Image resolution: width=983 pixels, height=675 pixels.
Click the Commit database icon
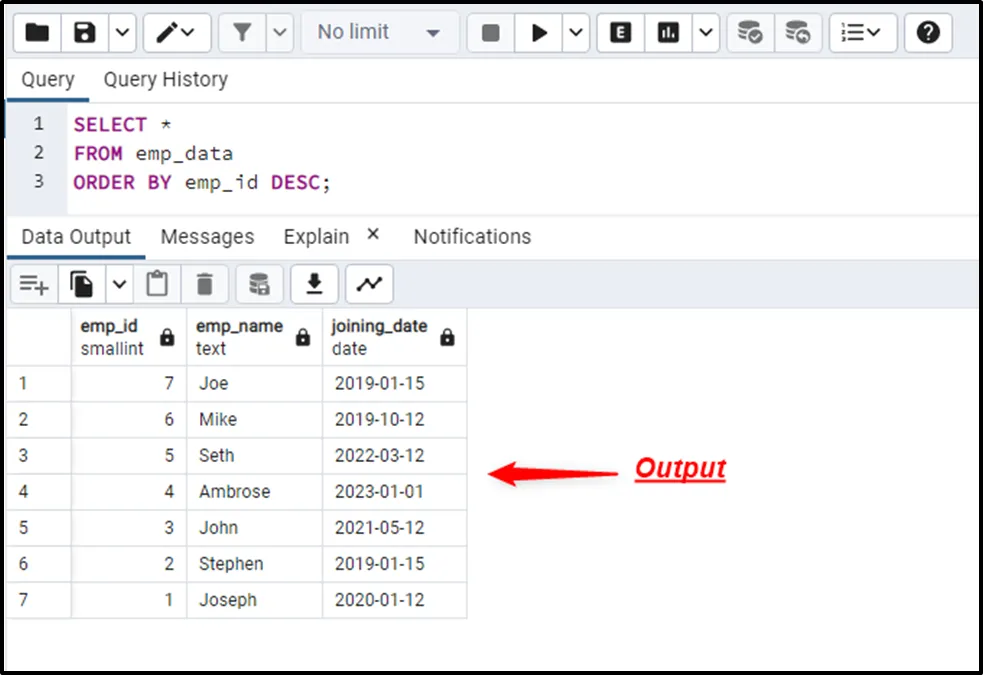point(750,33)
